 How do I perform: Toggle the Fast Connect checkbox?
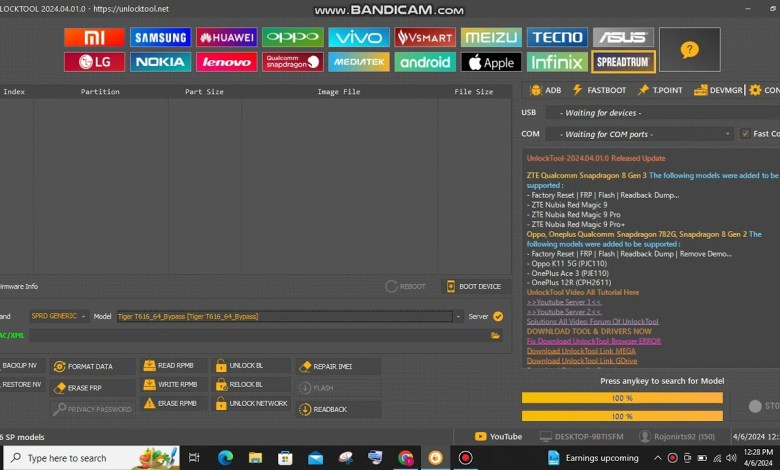744,134
